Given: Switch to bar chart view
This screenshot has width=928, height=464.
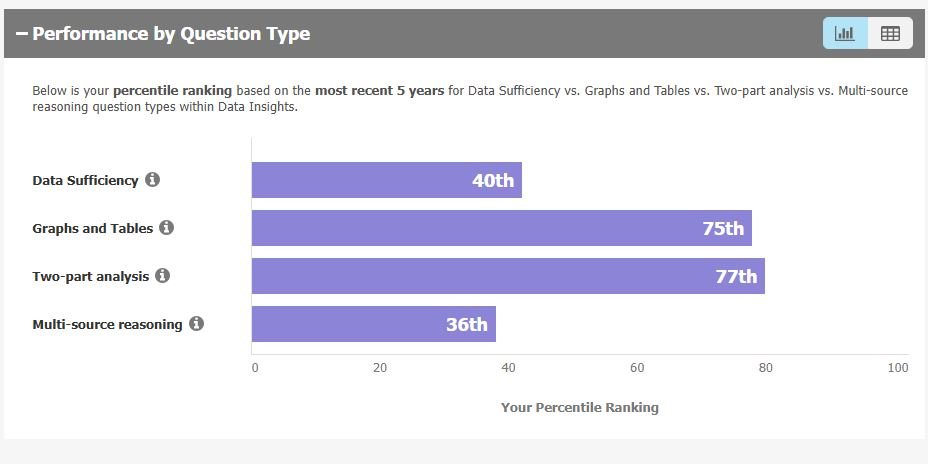Looking at the screenshot, I should [845, 33].
